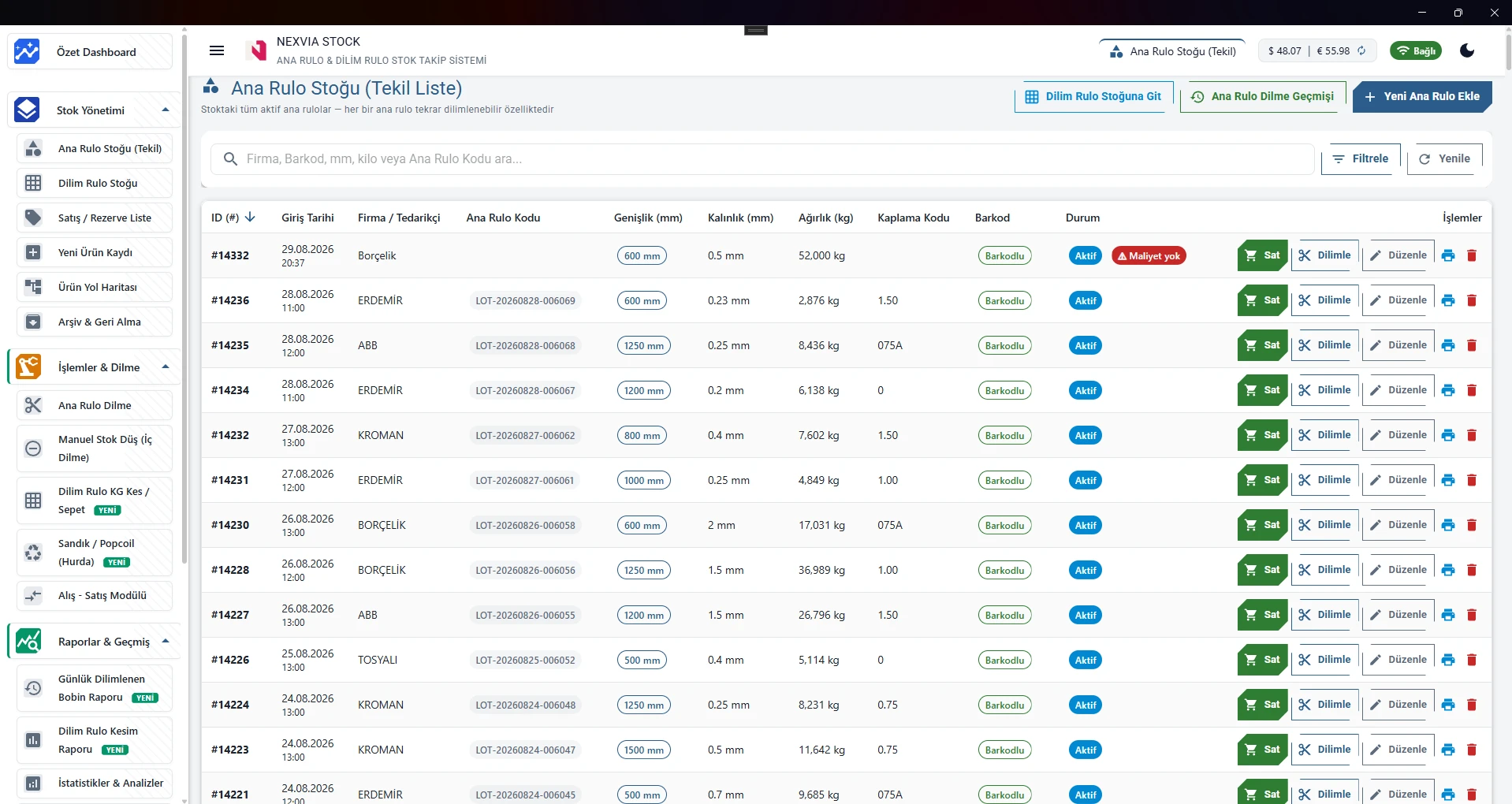The image size is (1512, 804).
Task: Click Dilim Rulo Kesim Raporu chart icon
Action: click(33, 740)
